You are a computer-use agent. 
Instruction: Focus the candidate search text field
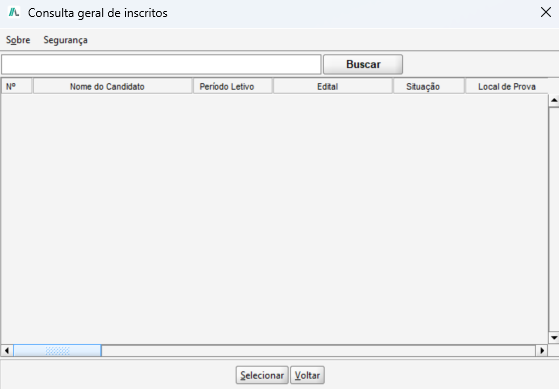point(161,65)
